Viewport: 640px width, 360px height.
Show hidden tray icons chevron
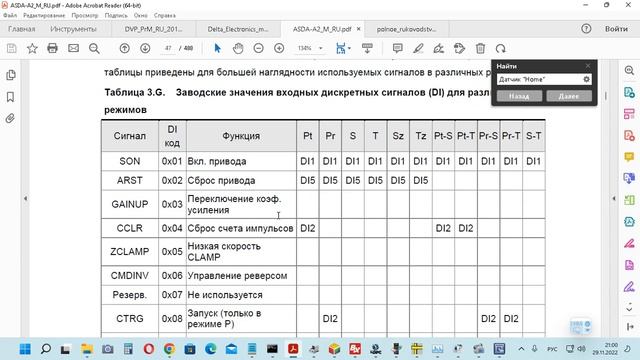pyautogui.click(x=521, y=349)
